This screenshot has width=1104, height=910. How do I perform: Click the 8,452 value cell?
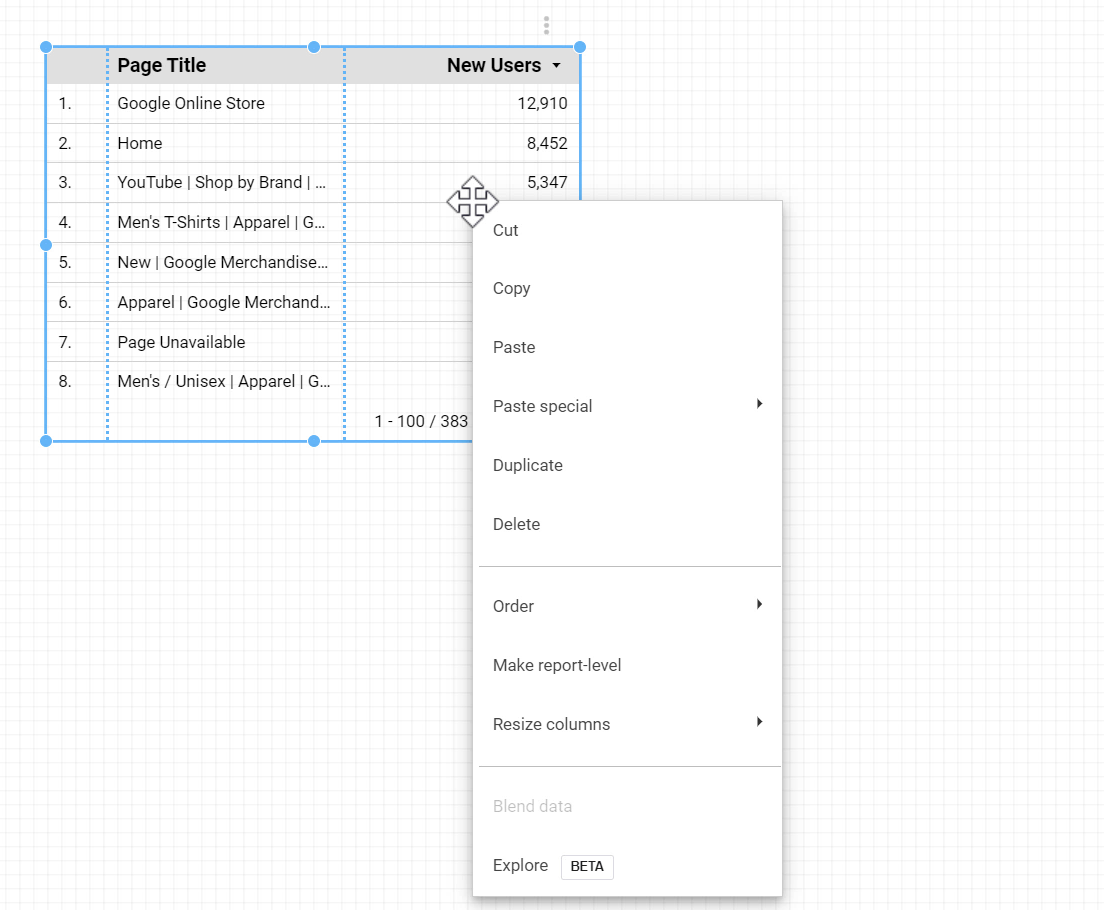(547, 144)
